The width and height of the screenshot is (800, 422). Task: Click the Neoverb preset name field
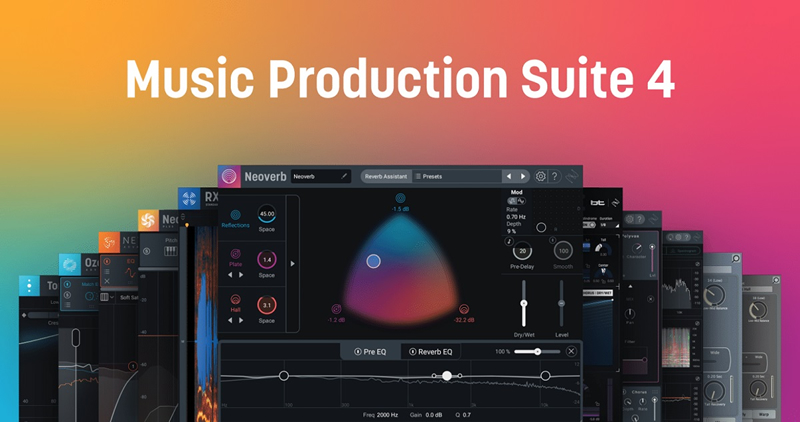click(320, 177)
